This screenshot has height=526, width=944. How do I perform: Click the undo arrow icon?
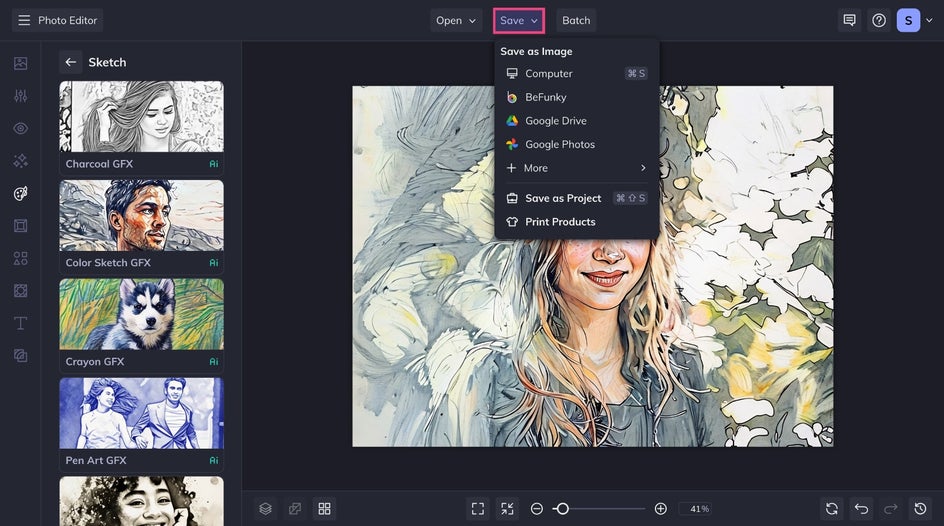tap(862, 509)
